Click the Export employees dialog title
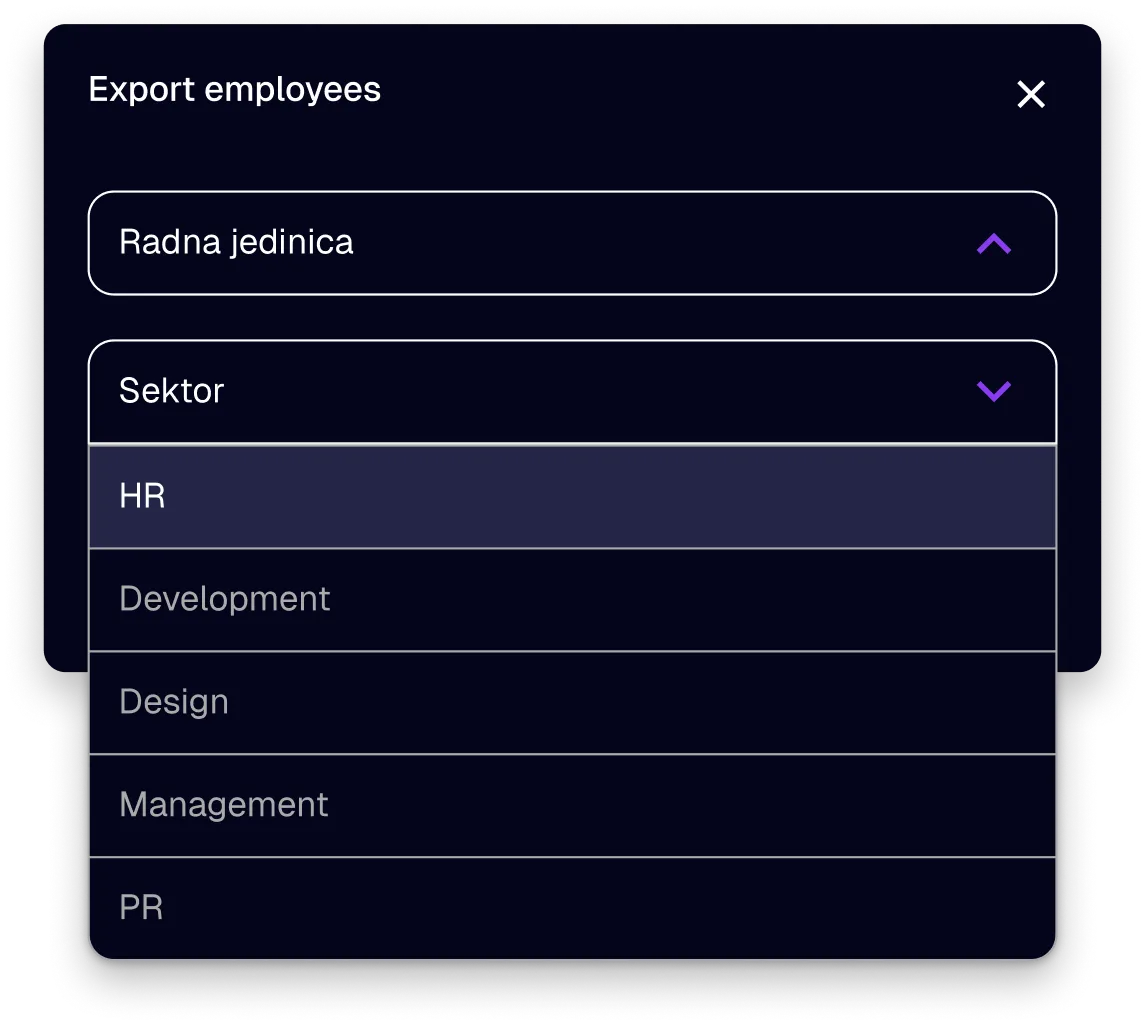The image size is (1146, 1025). [x=235, y=90]
